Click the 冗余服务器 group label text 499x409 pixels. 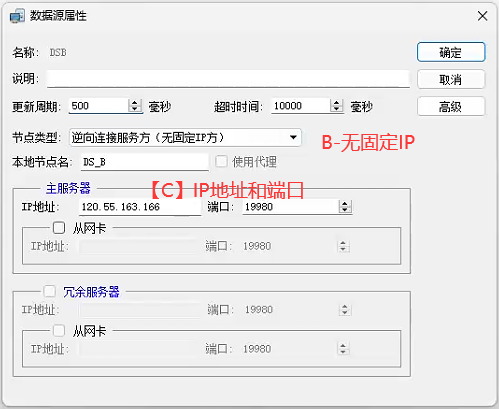tap(91, 292)
